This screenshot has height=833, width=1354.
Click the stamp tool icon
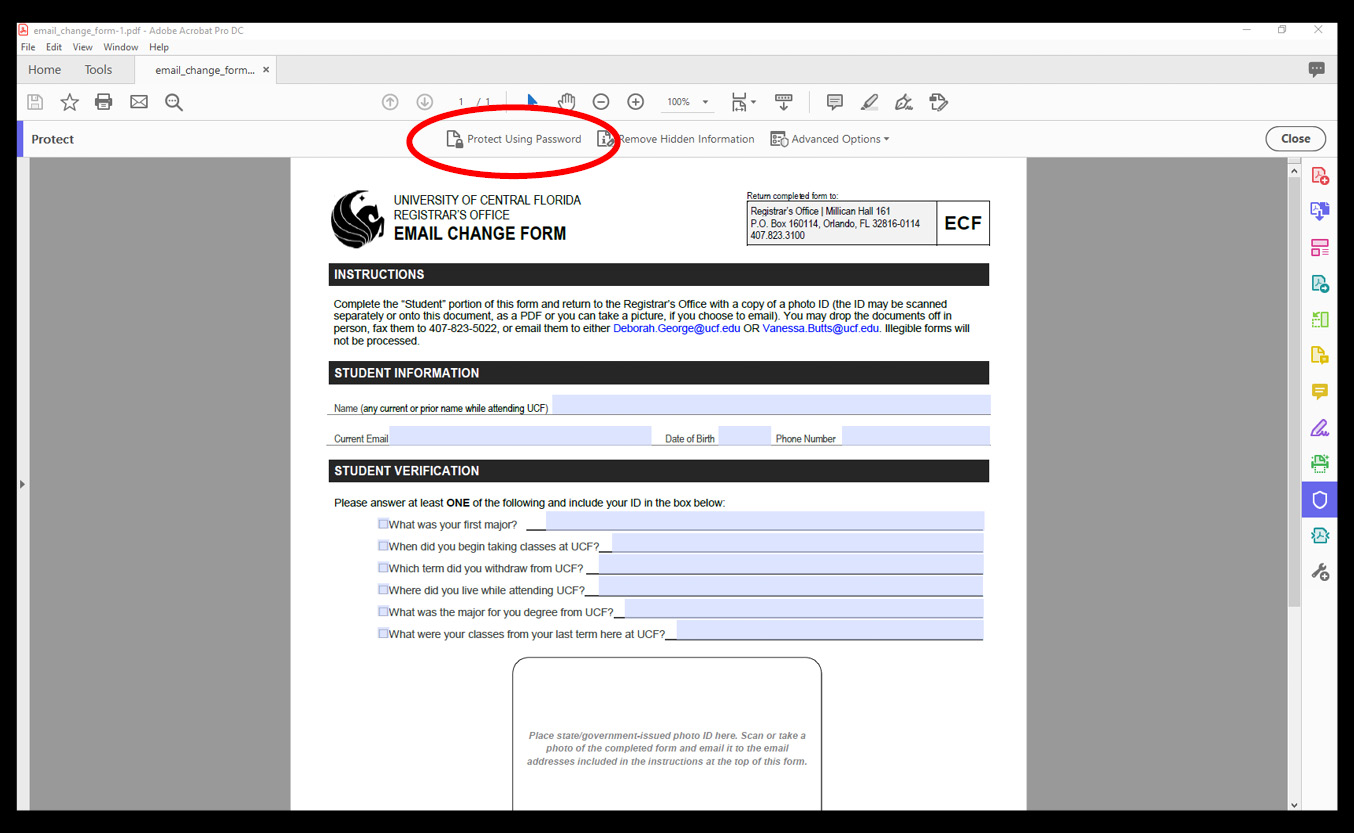coord(938,102)
